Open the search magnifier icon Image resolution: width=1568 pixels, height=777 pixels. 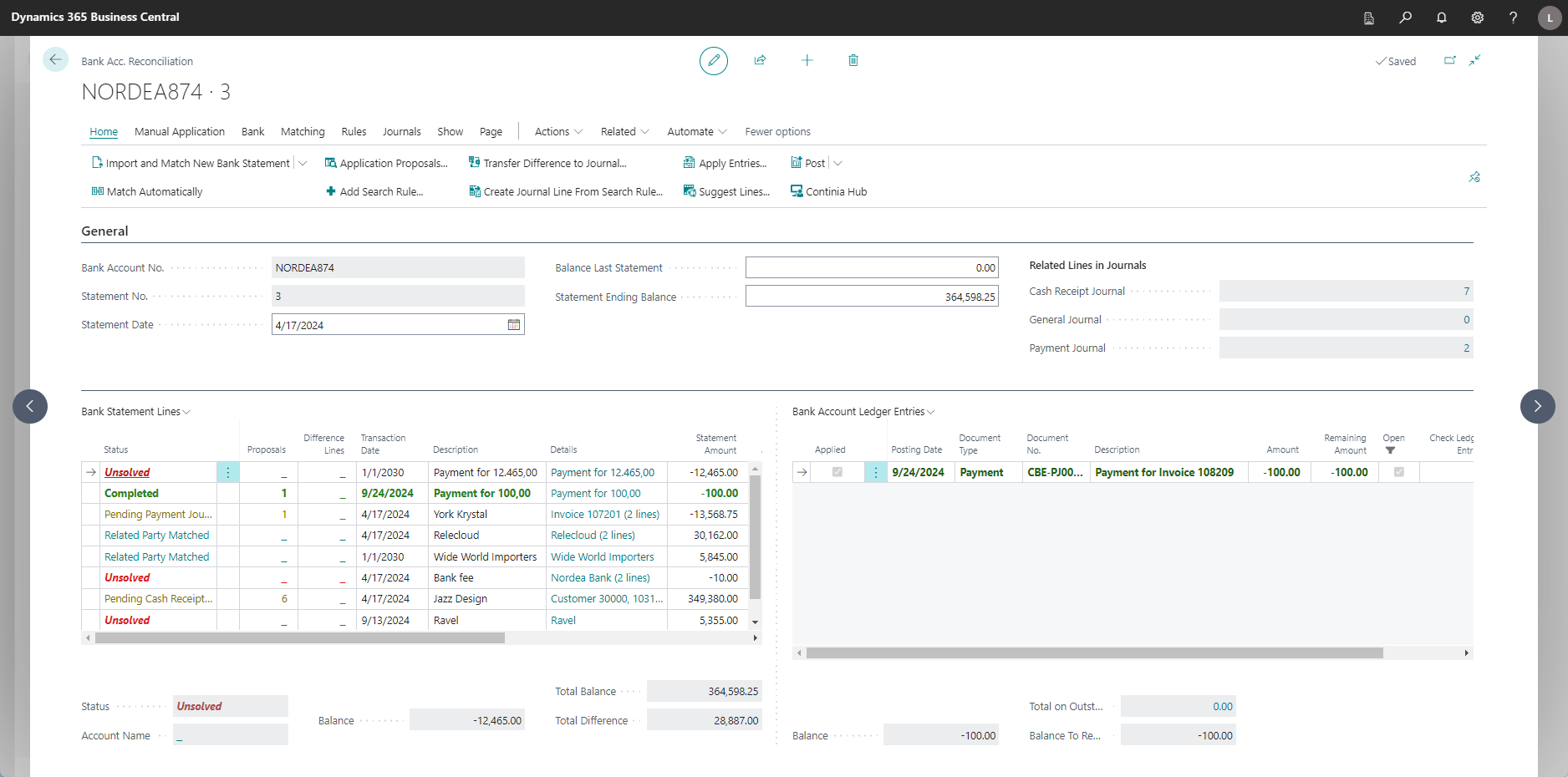coord(1406,18)
